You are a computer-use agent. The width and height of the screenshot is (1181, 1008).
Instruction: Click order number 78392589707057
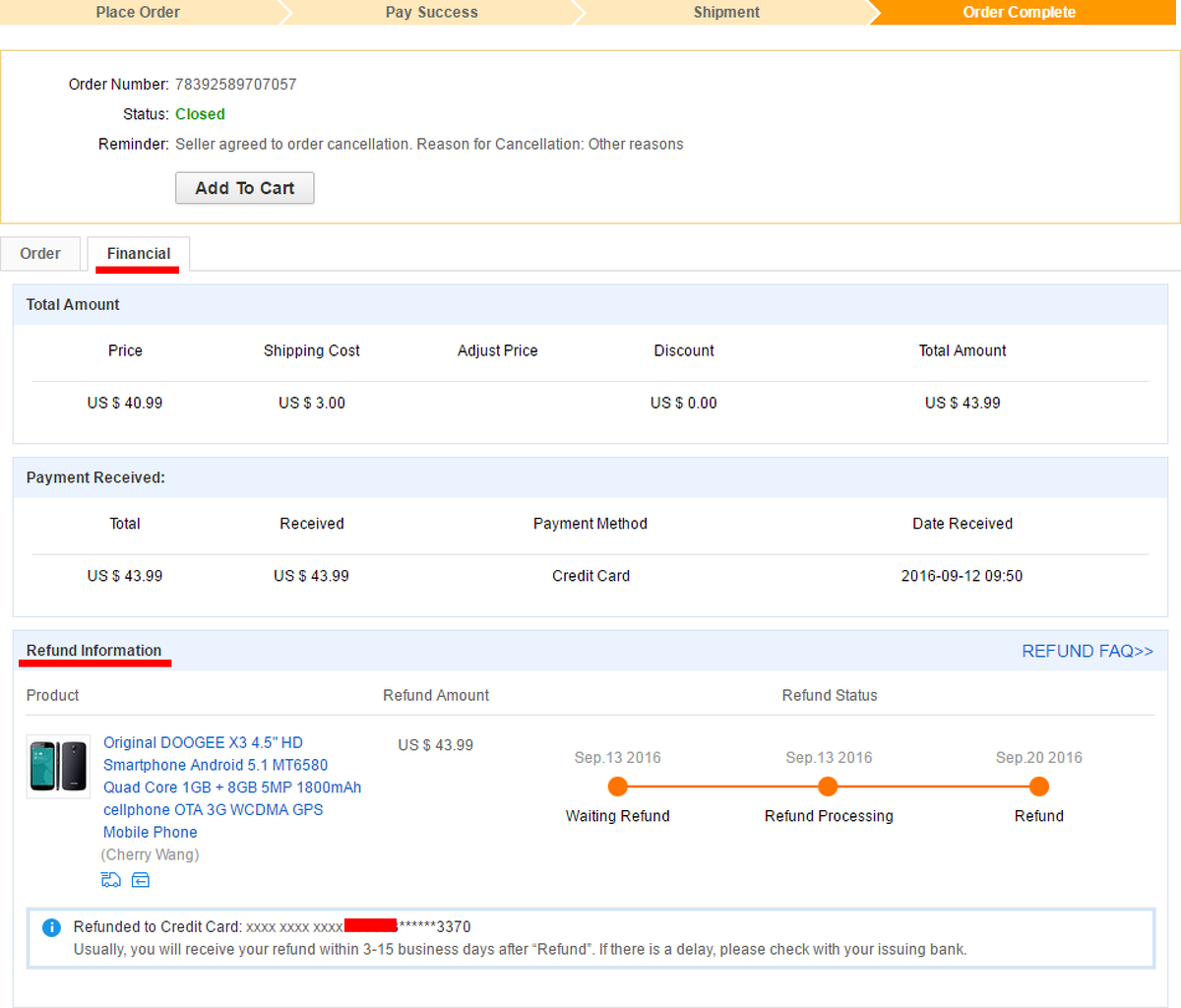point(235,85)
